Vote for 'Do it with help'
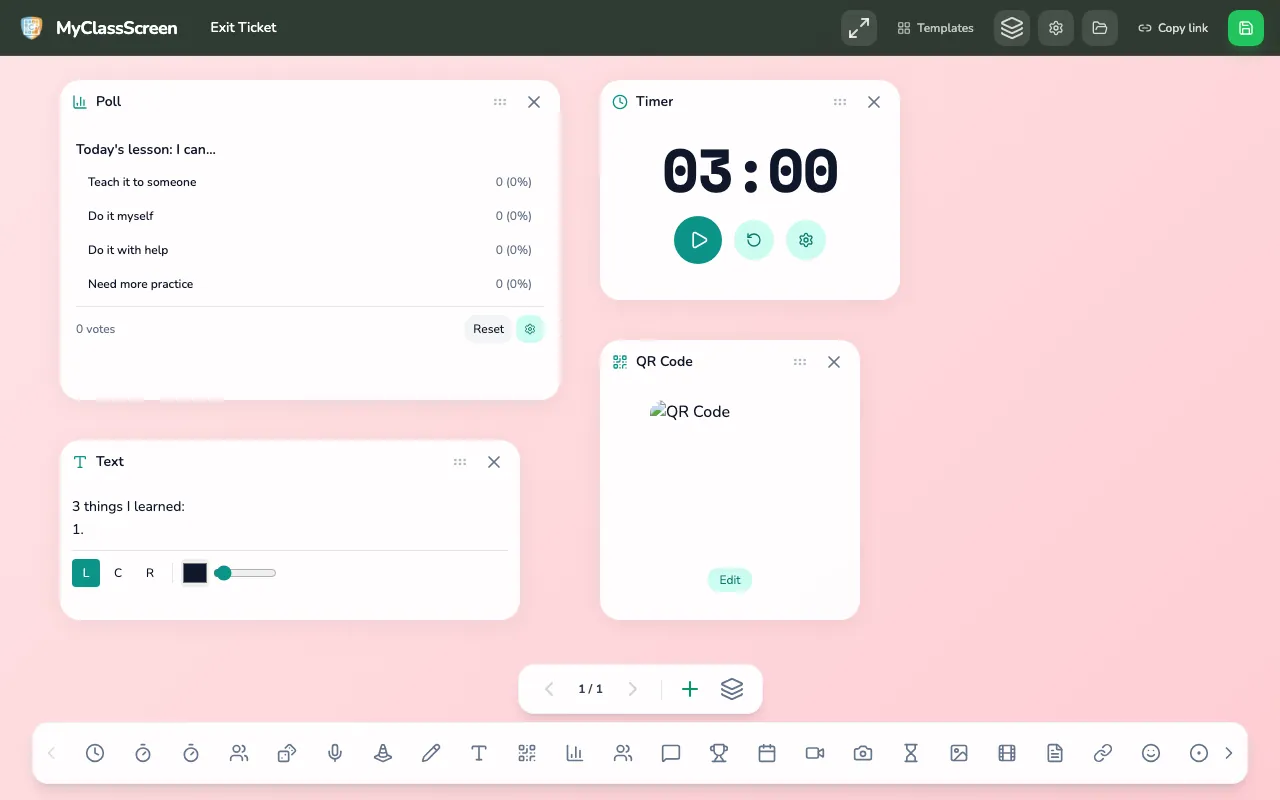 point(310,250)
